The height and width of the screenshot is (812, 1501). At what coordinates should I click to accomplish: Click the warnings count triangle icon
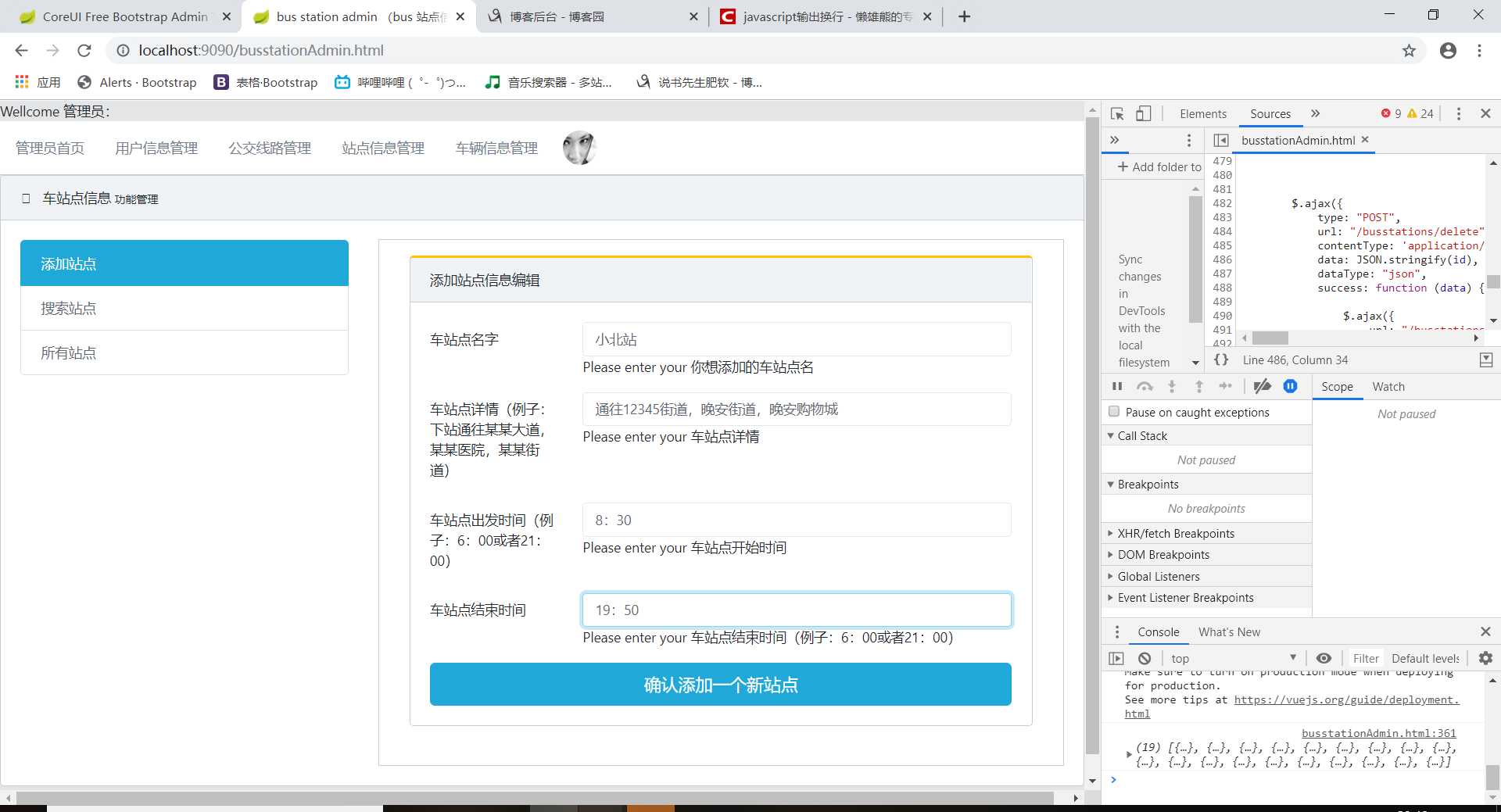click(x=1412, y=113)
